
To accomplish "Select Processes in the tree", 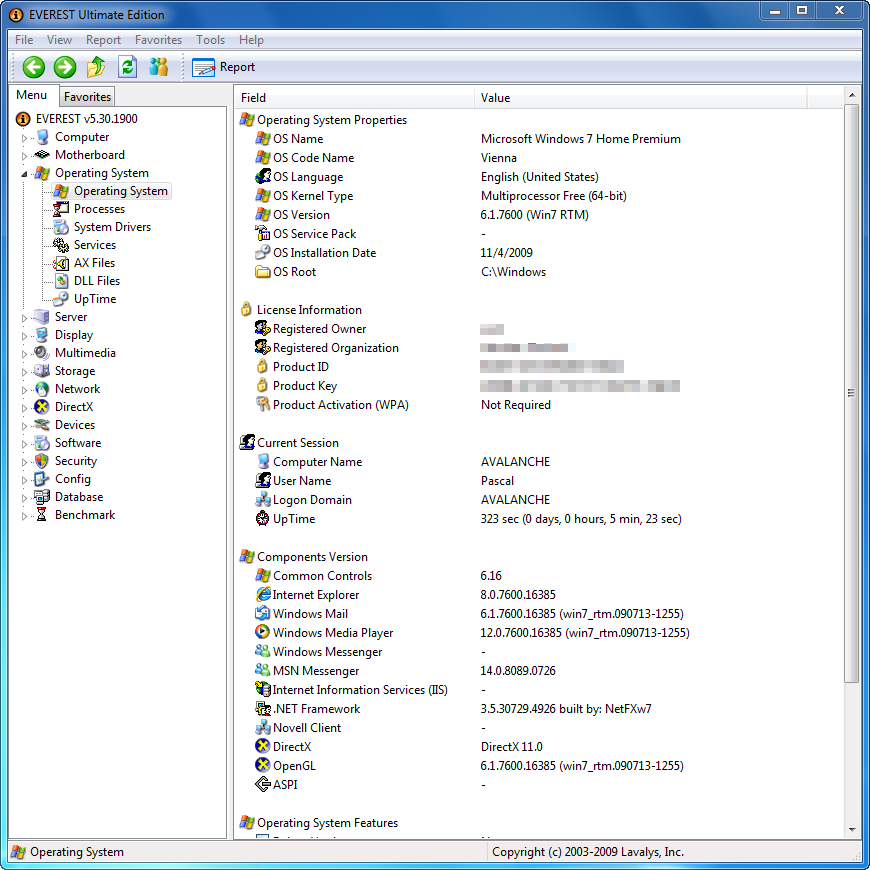I will coord(99,209).
